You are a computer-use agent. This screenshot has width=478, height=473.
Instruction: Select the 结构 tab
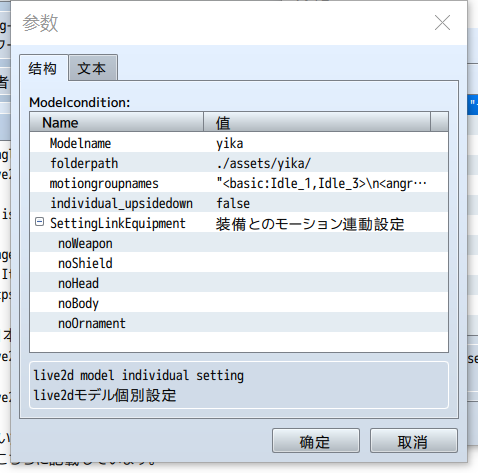(43, 69)
